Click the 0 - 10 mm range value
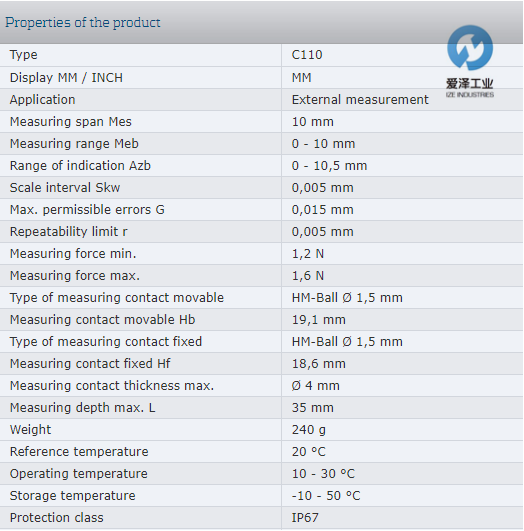 tap(323, 144)
